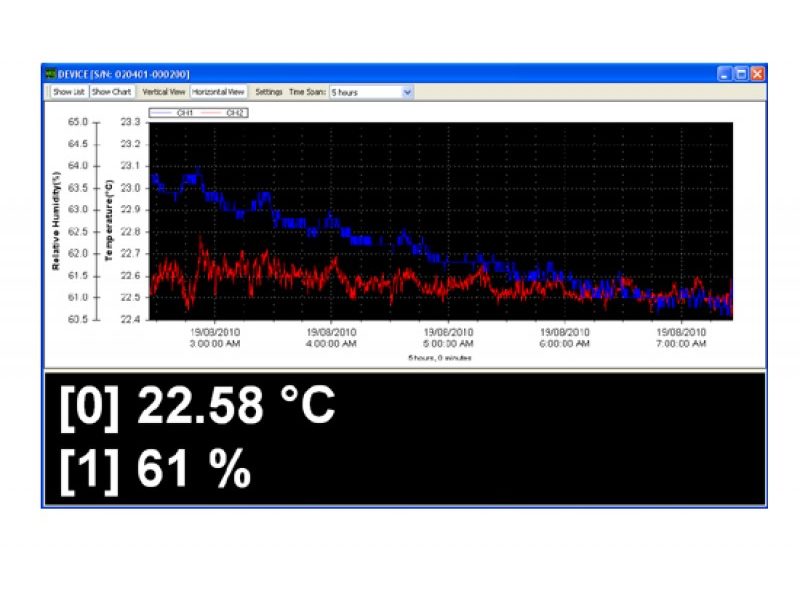Screen dimensions: 800x600
Task: Click the 22.4 temperature axis value
Action: (130, 319)
